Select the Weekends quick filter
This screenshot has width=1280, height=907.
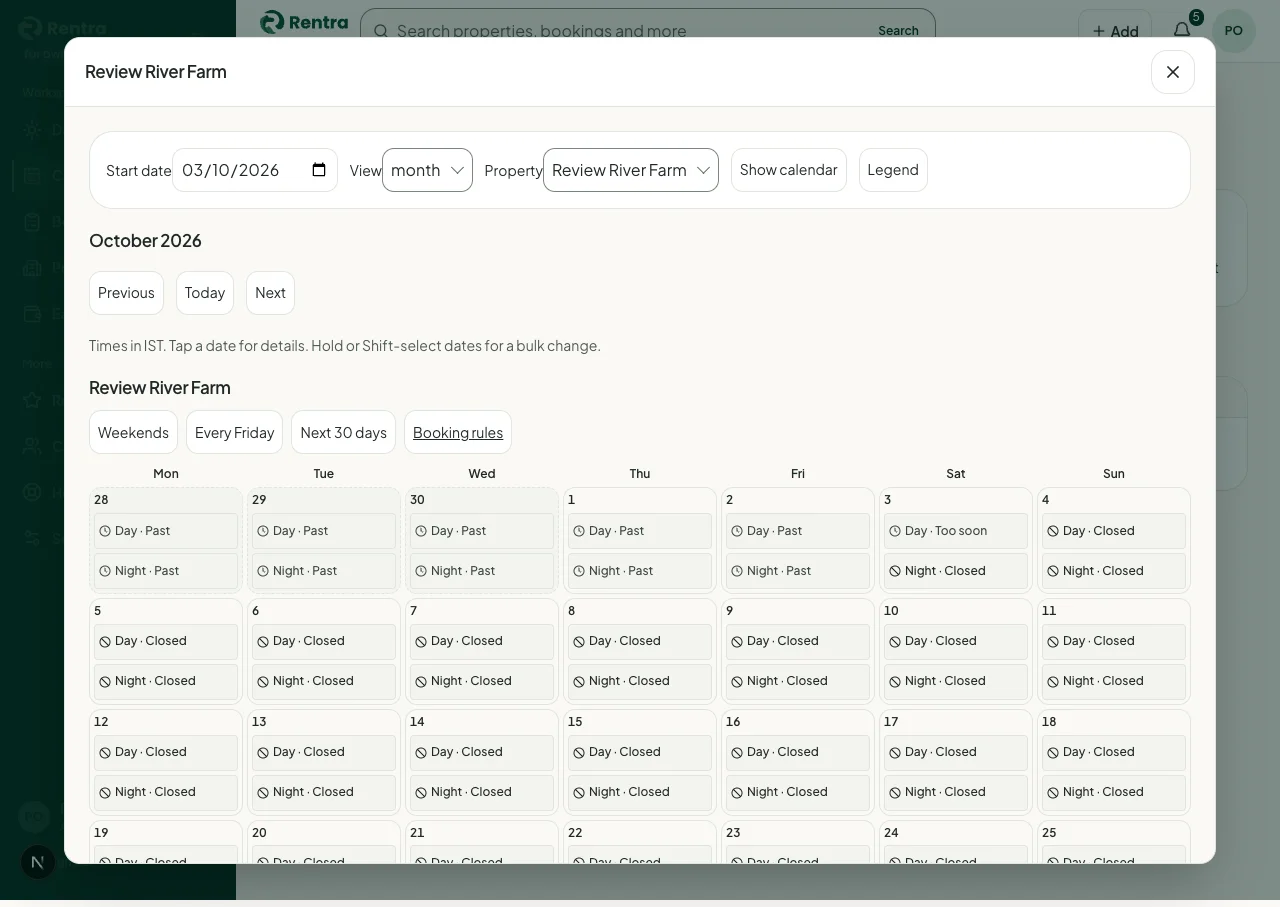point(133,432)
